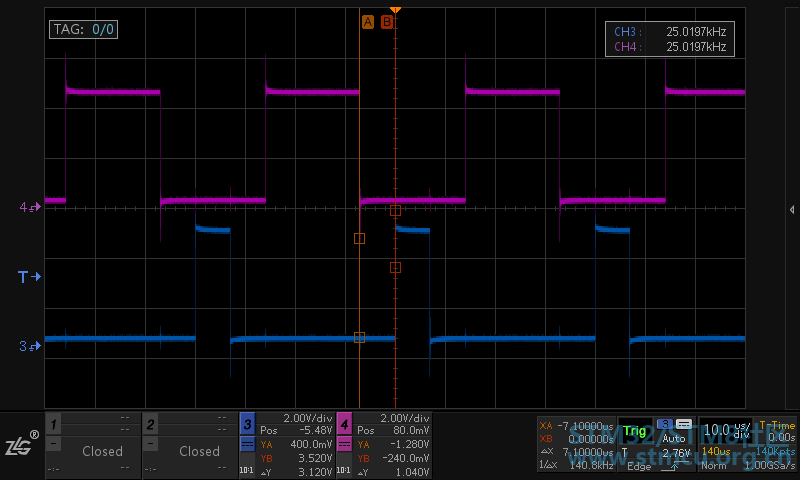Screen dimensions: 800x480
Task: Click the magenta channel 4 number button
Action: pyautogui.click(x=344, y=424)
